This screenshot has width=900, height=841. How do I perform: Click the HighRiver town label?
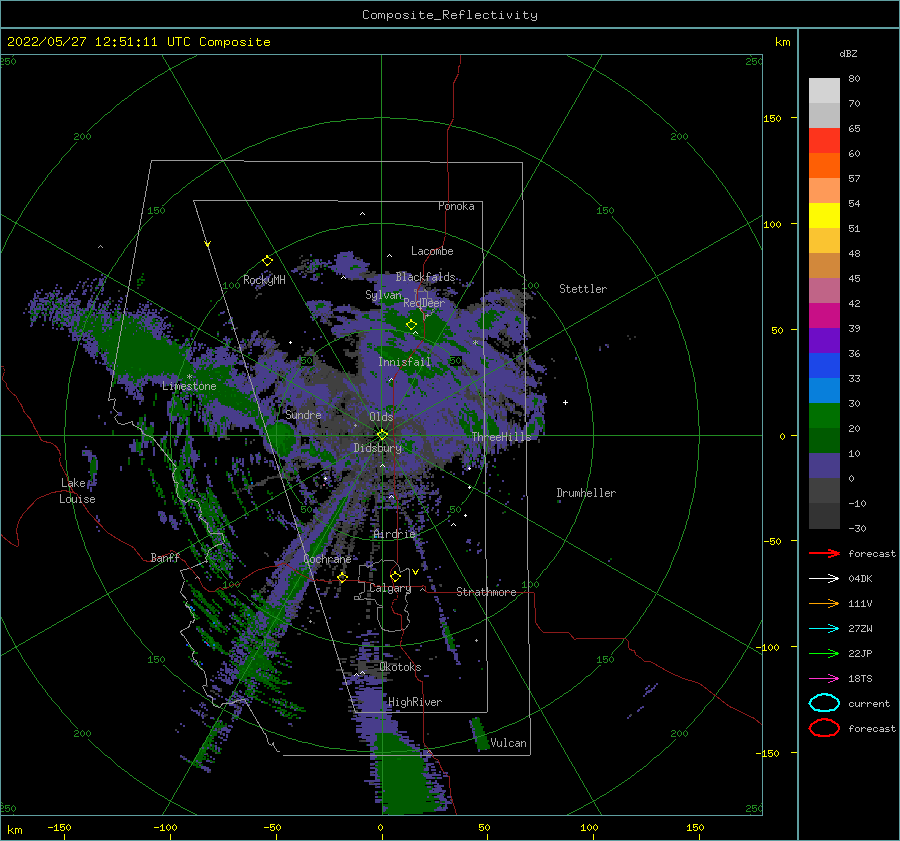click(x=415, y=702)
